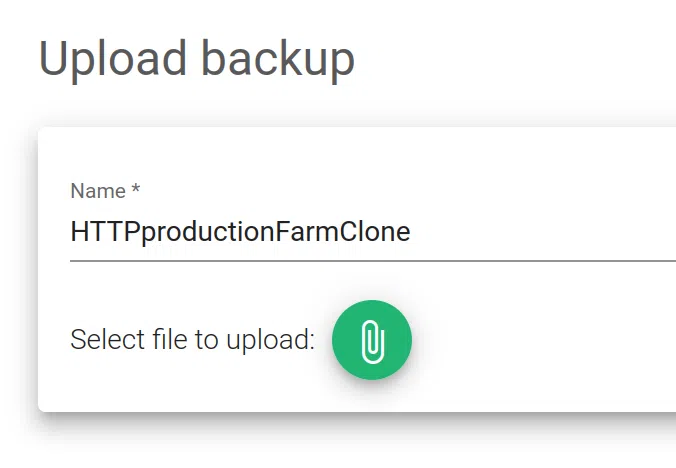
Task: Click the word 'backup' in the title
Action: click(x=278, y=59)
